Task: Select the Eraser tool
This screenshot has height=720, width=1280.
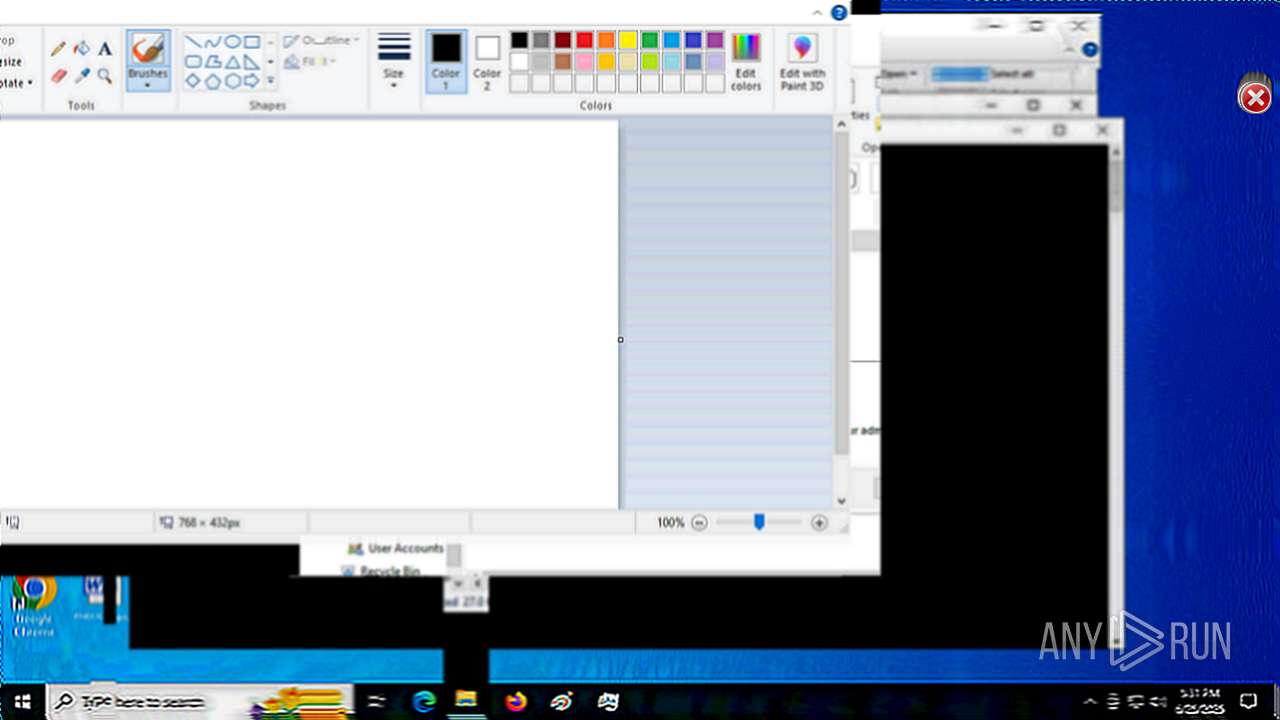Action: coord(59,76)
